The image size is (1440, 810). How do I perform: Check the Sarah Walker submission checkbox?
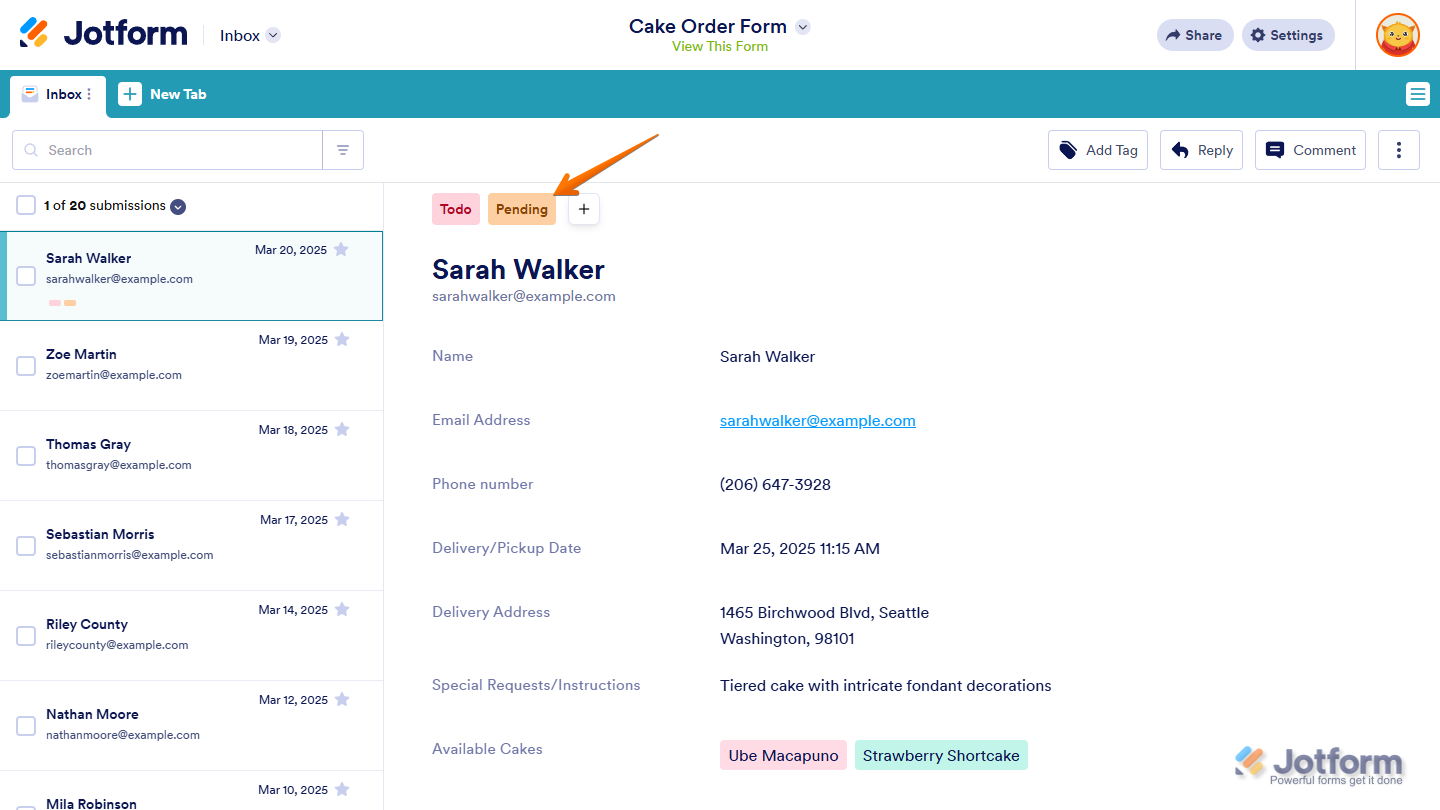pyautogui.click(x=26, y=276)
